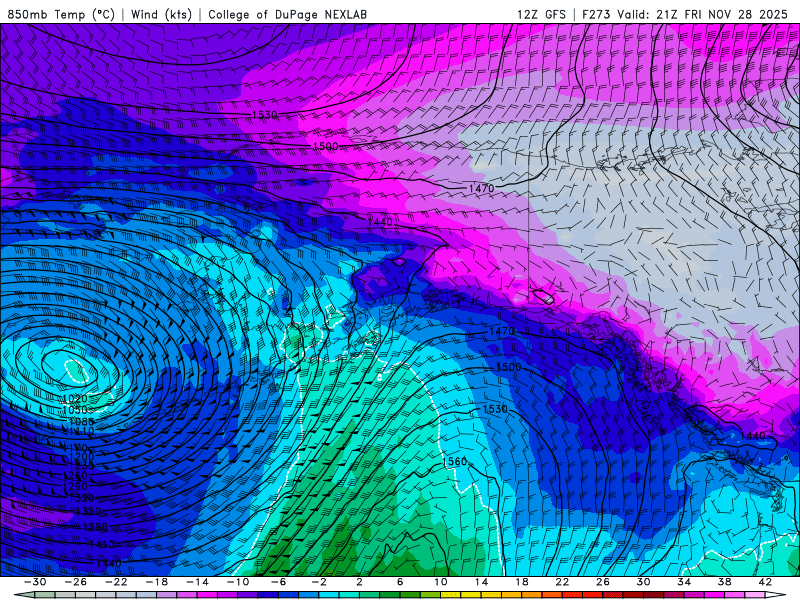Click the 1380 contour label
The width and height of the screenshot is (800, 600).
coord(95,527)
